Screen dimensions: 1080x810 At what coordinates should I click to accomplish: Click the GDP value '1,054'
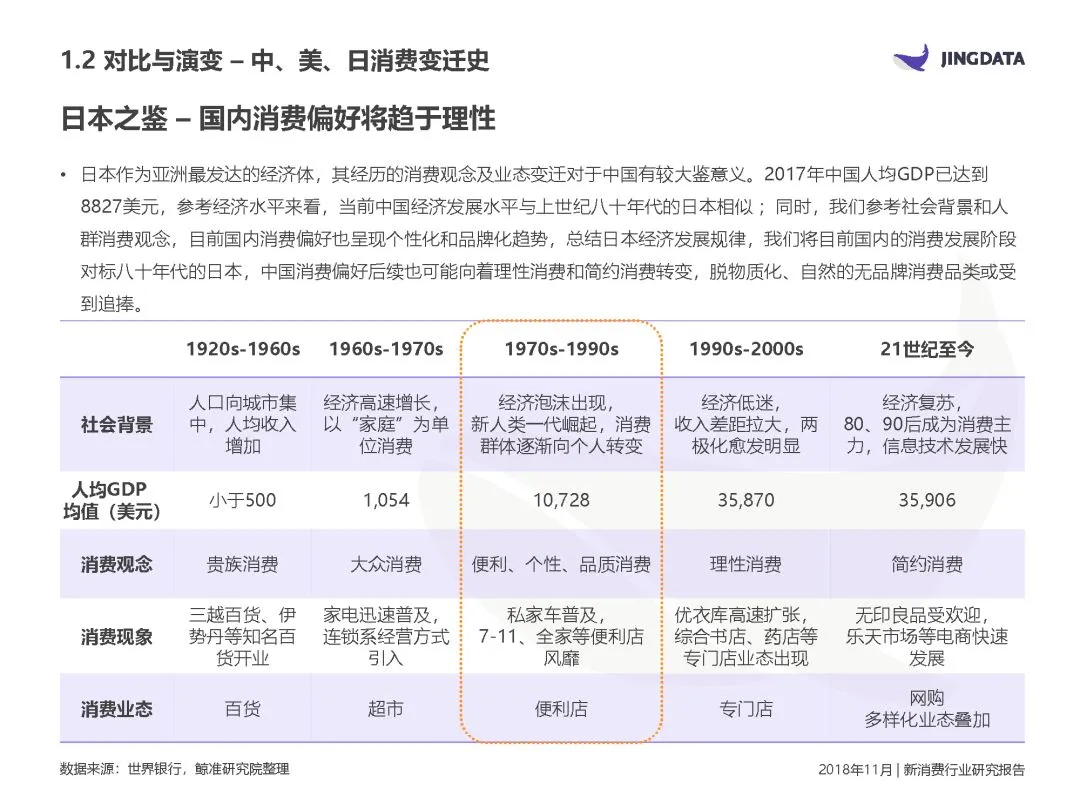click(386, 500)
